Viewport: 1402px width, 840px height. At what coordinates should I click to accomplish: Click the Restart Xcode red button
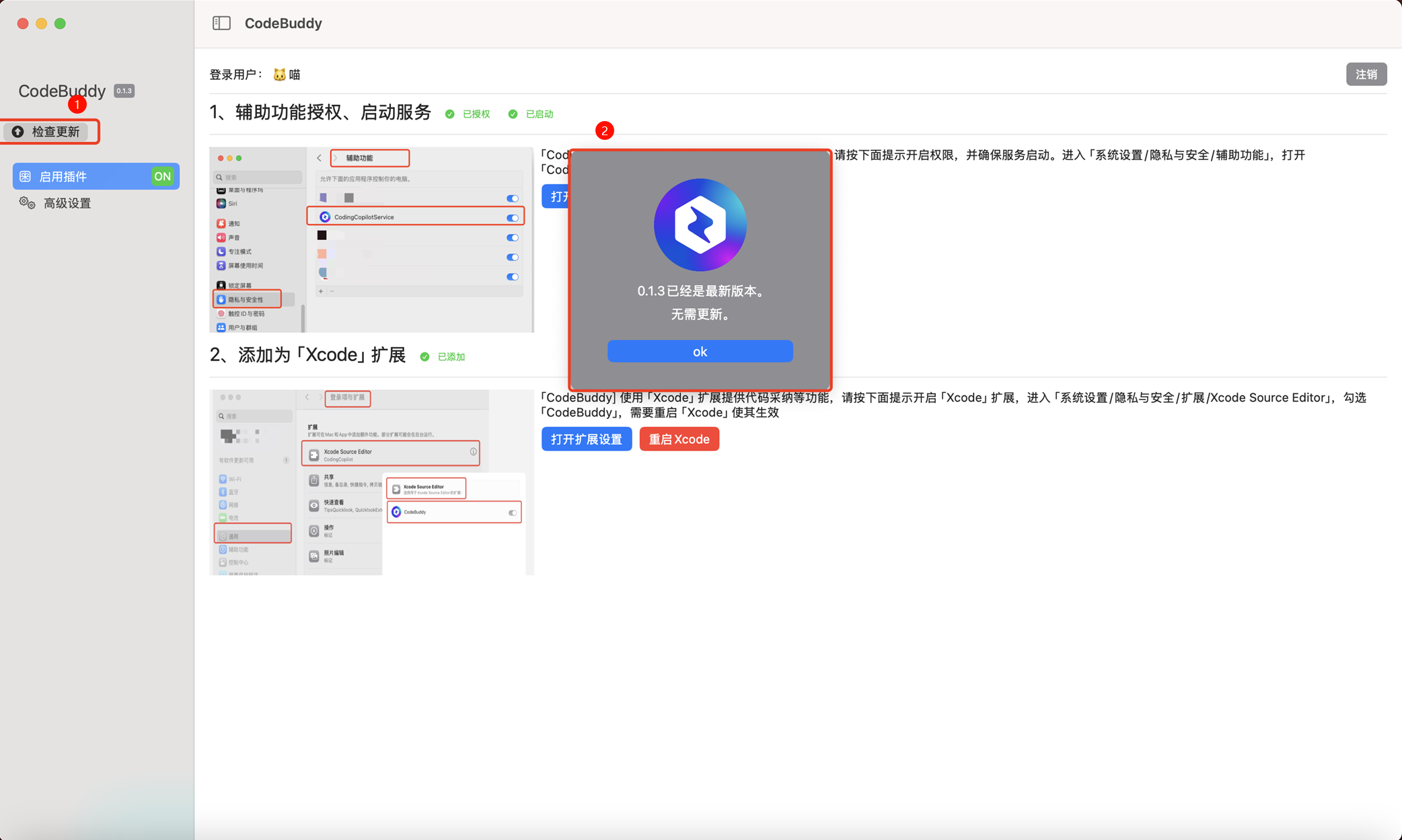pos(679,439)
